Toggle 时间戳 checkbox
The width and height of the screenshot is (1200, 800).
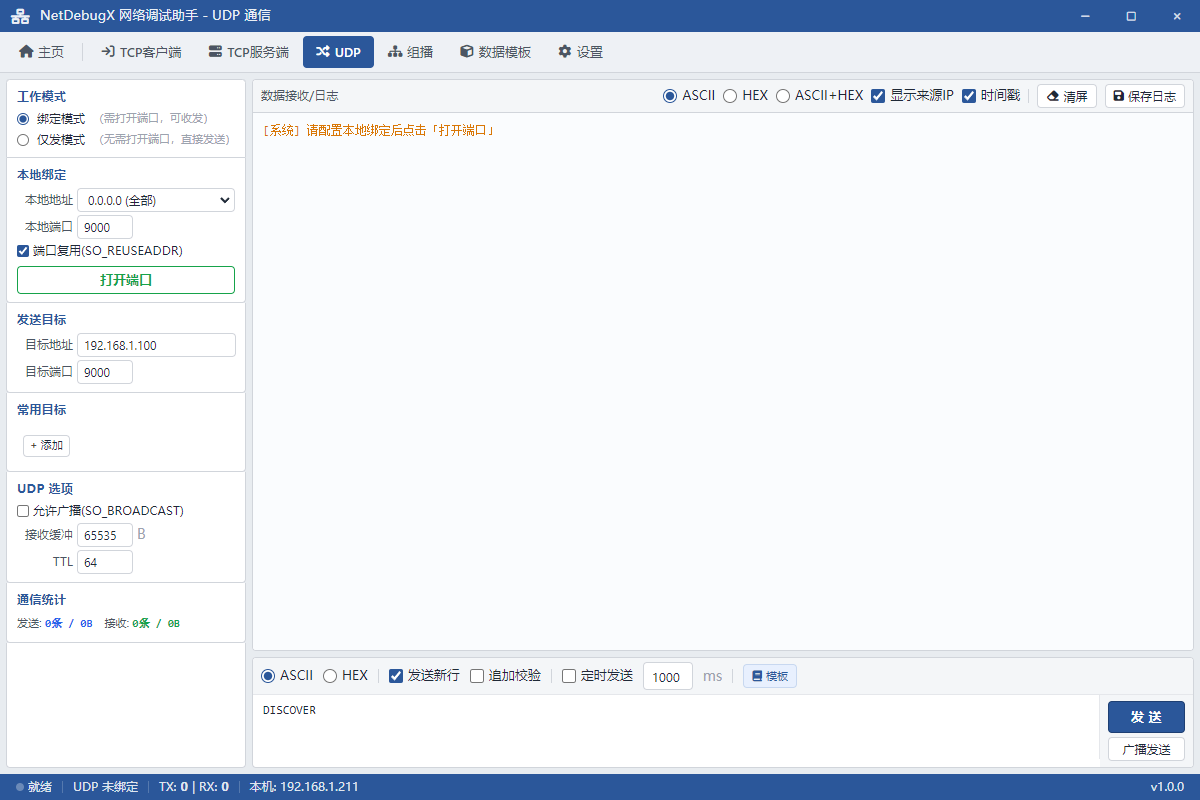click(968, 96)
